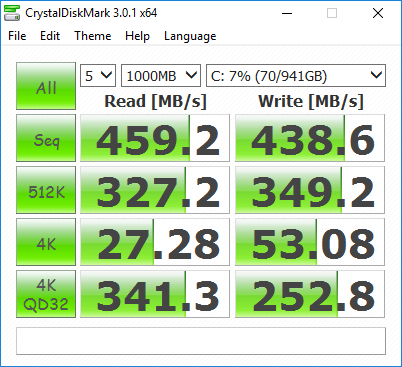
Task: Expand the C: drive selection dropdown
Action: [296, 76]
